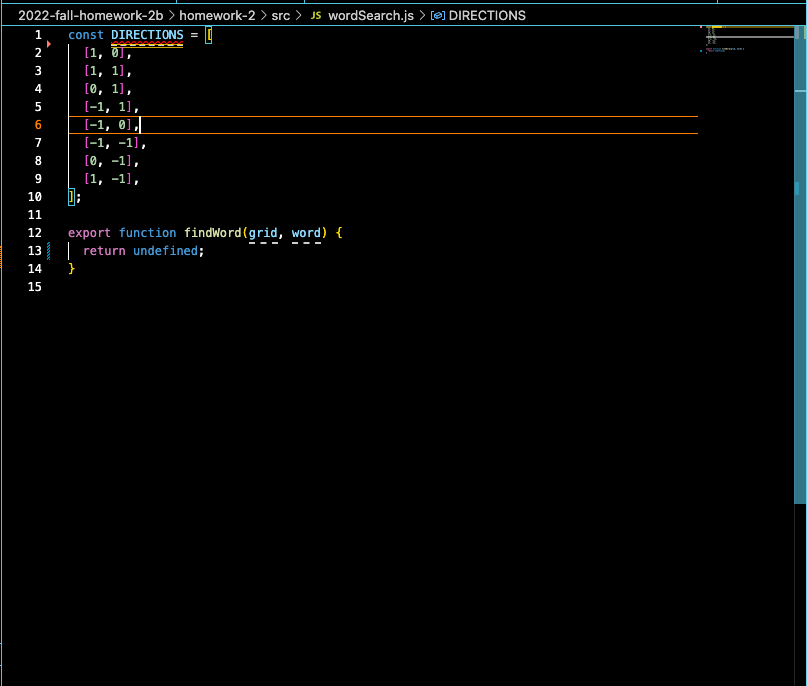Click the return keyword on line 13
The width and height of the screenshot is (807, 686).
click(x=104, y=251)
